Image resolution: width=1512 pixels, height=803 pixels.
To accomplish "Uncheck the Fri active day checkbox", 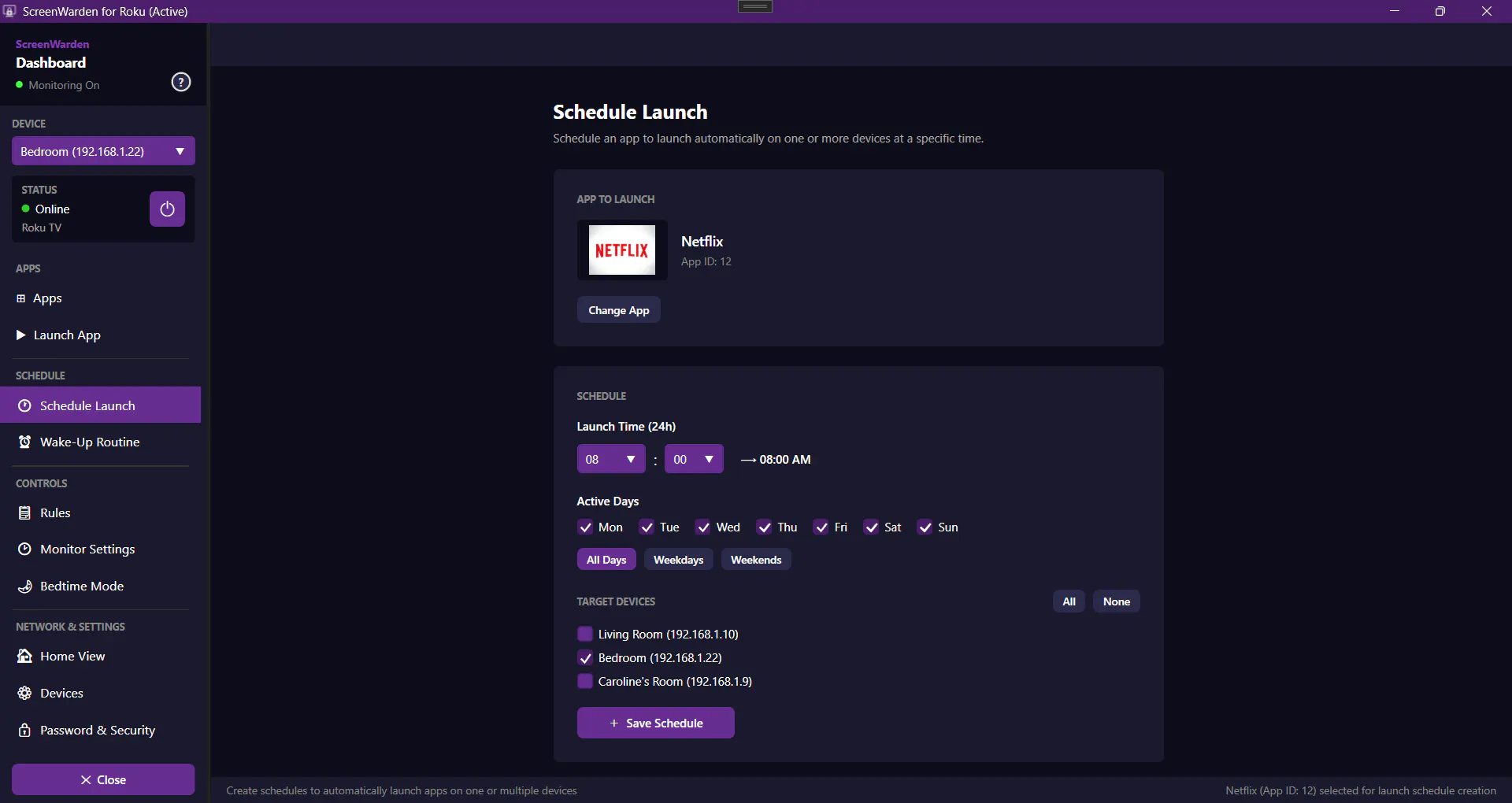I will pos(821,527).
